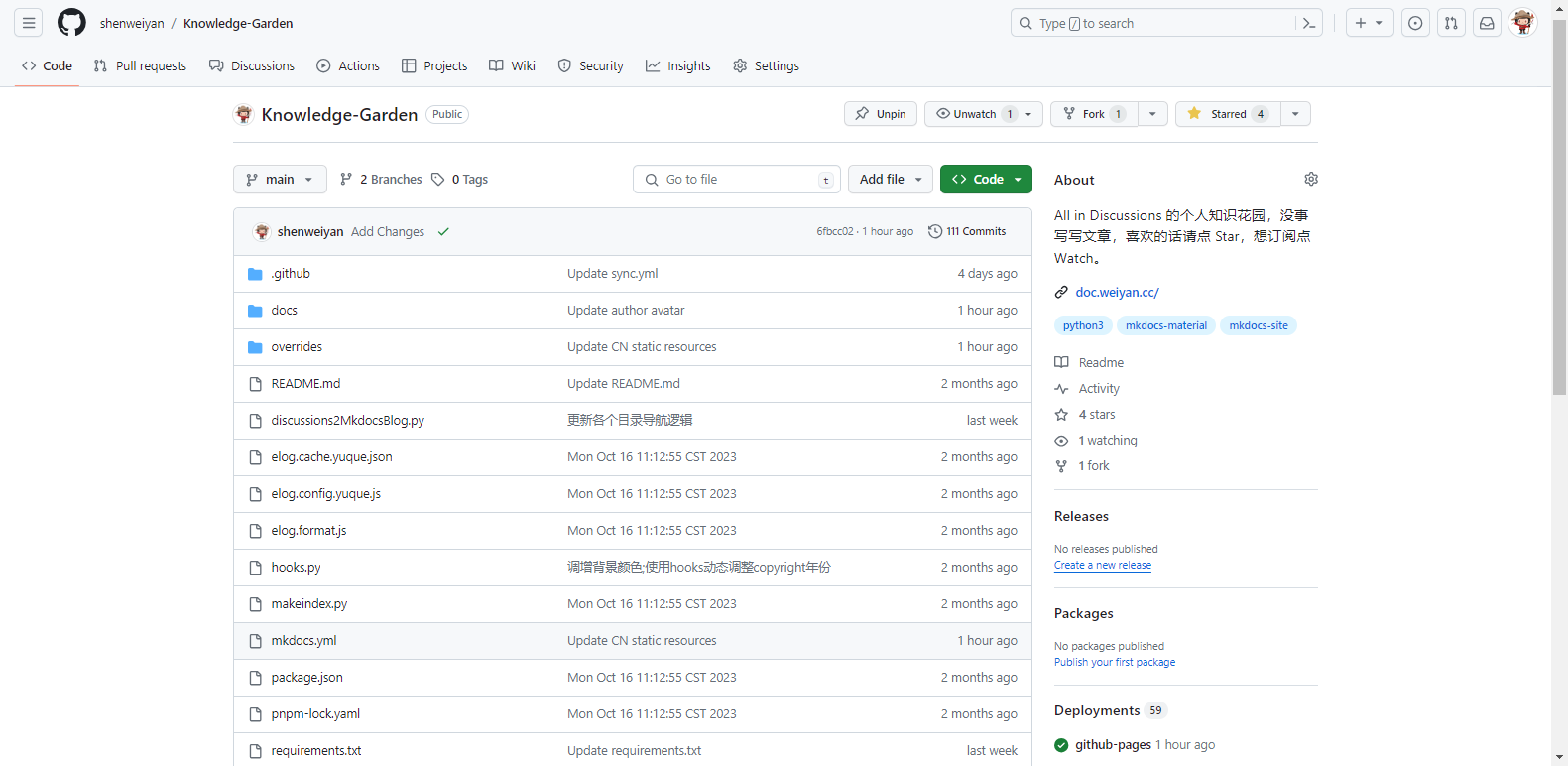Open the mkdocs-site topic tag
This screenshot has width=1568, height=766.
tap(1259, 325)
